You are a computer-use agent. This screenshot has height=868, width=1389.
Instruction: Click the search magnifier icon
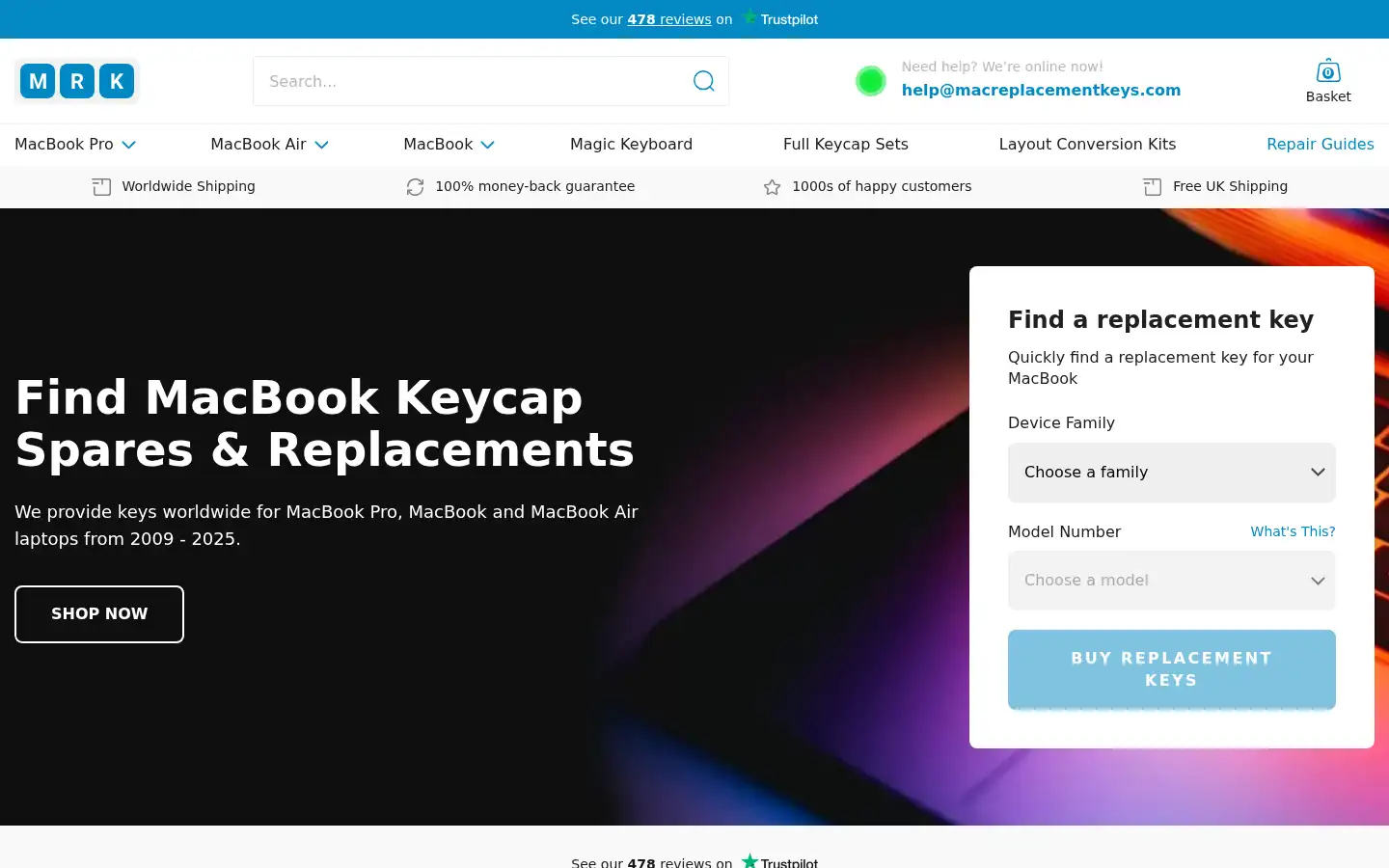[x=704, y=81]
